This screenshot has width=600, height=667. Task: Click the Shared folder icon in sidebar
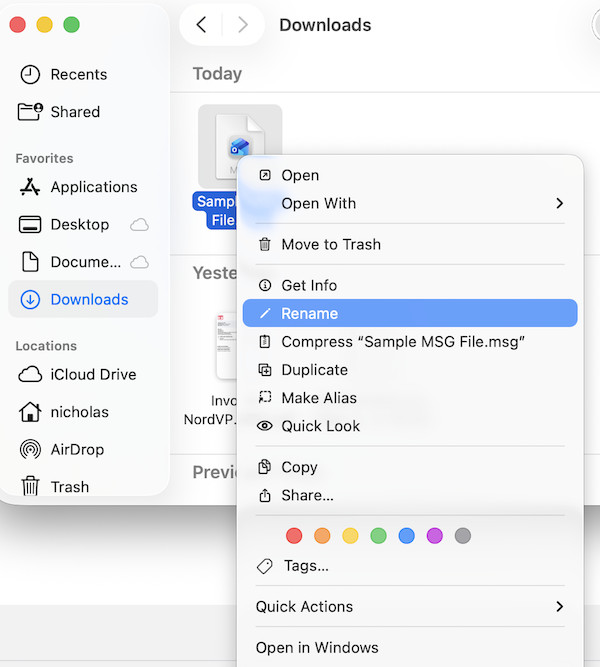point(31,112)
